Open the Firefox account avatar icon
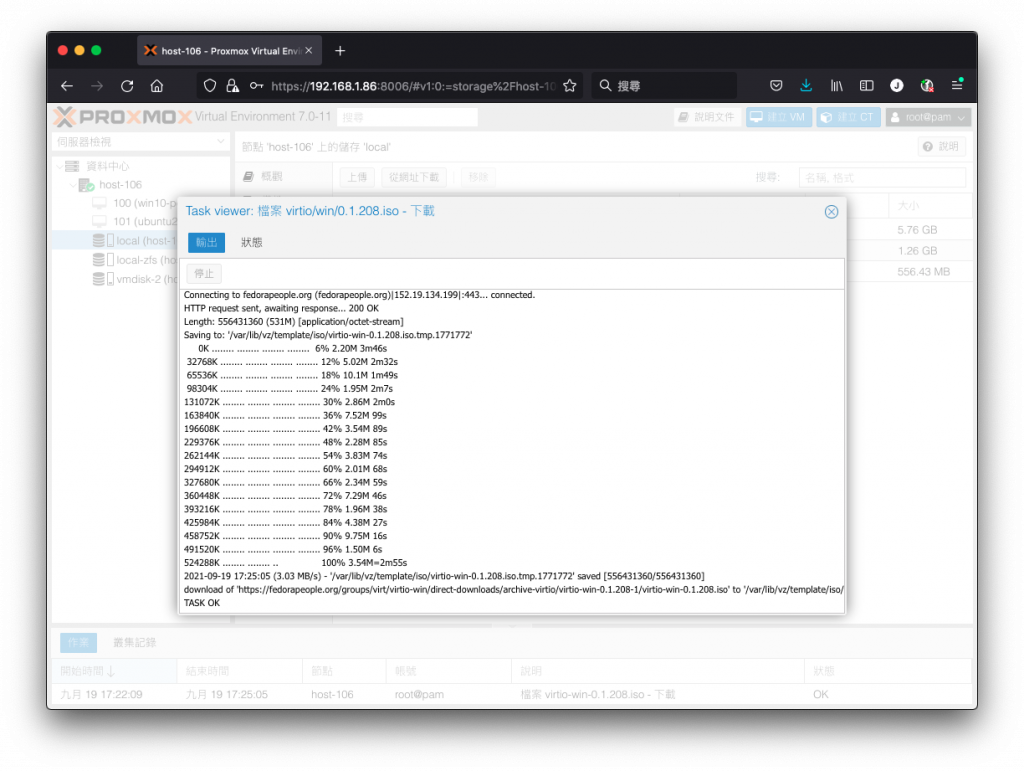 (x=897, y=86)
